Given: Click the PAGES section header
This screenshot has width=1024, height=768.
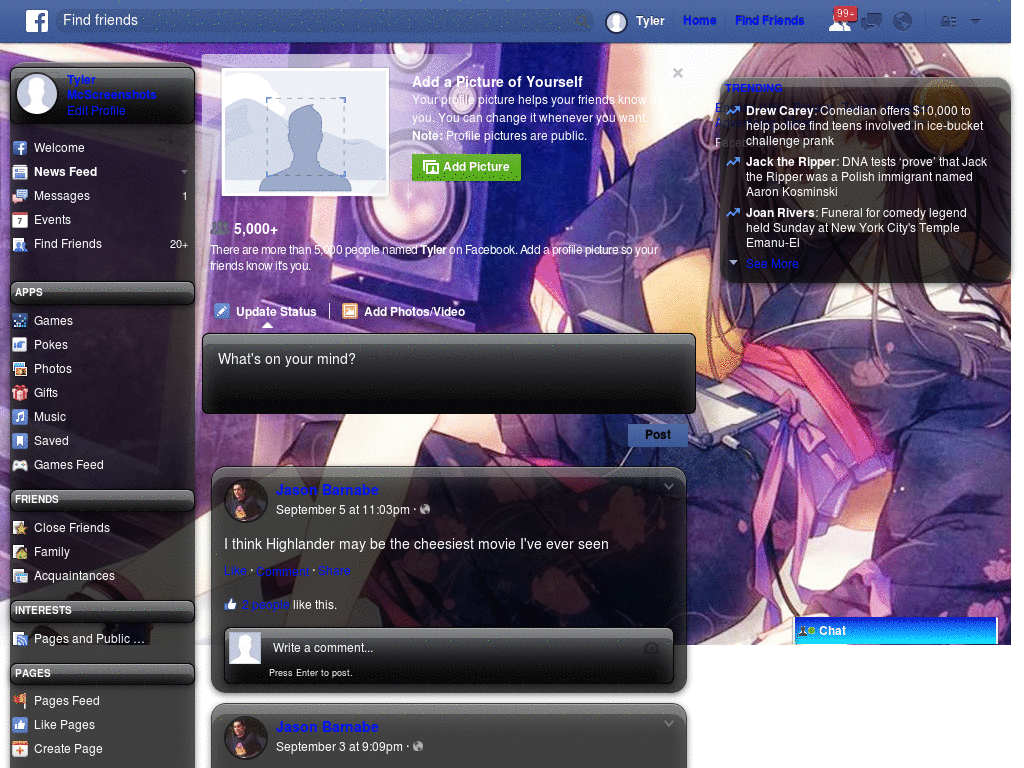Looking at the screenshot, I should click(x=102, y=673).
